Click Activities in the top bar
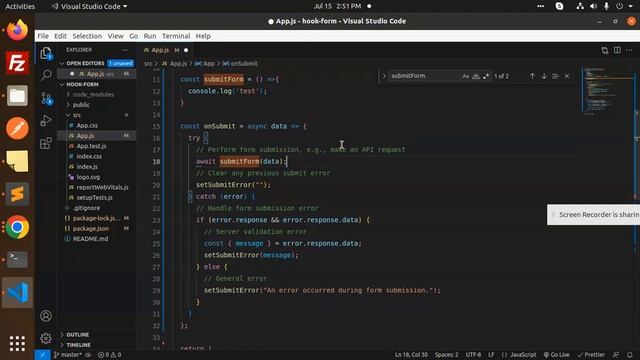 tap(20, 6)
